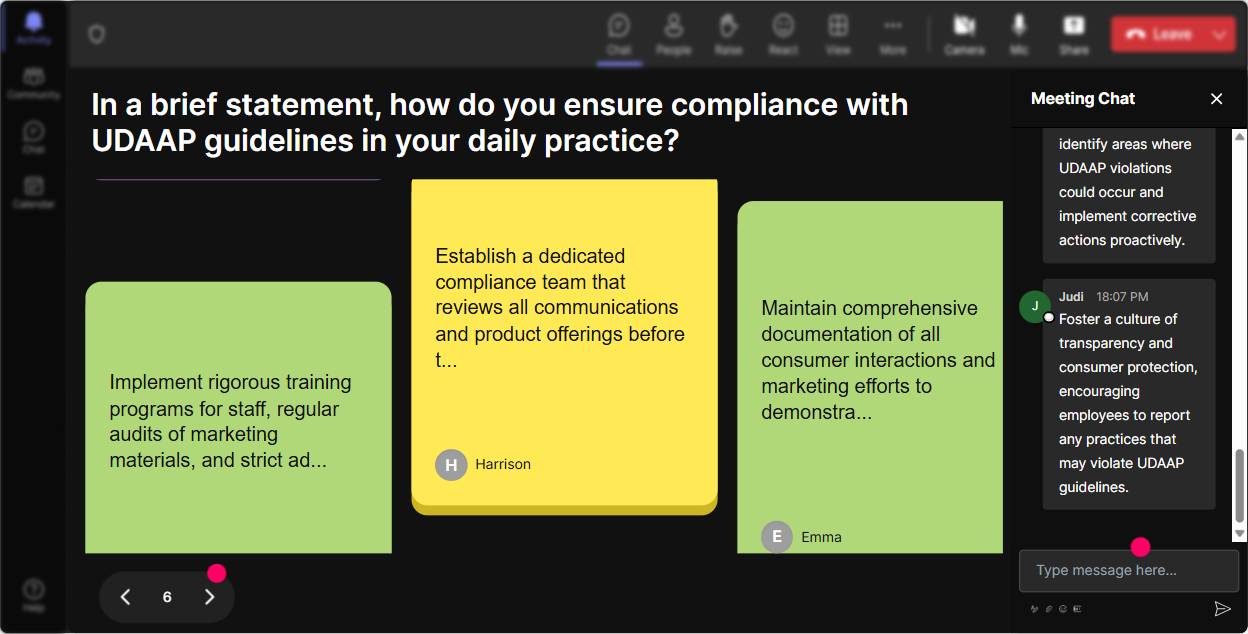Go to the previous response slide
1248x634 pixels.
coord(126,597)
